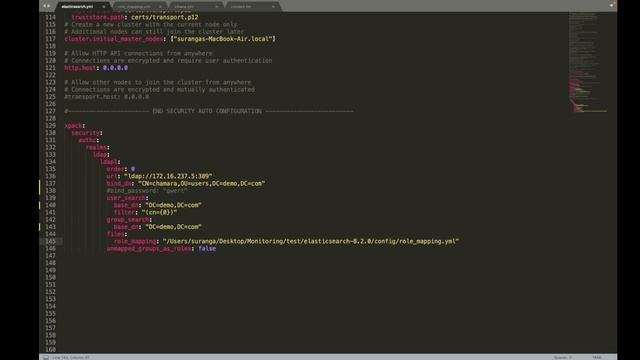Click line number 129 in the gutter
This screenshot has height=360, width=640.
point(51,126)
